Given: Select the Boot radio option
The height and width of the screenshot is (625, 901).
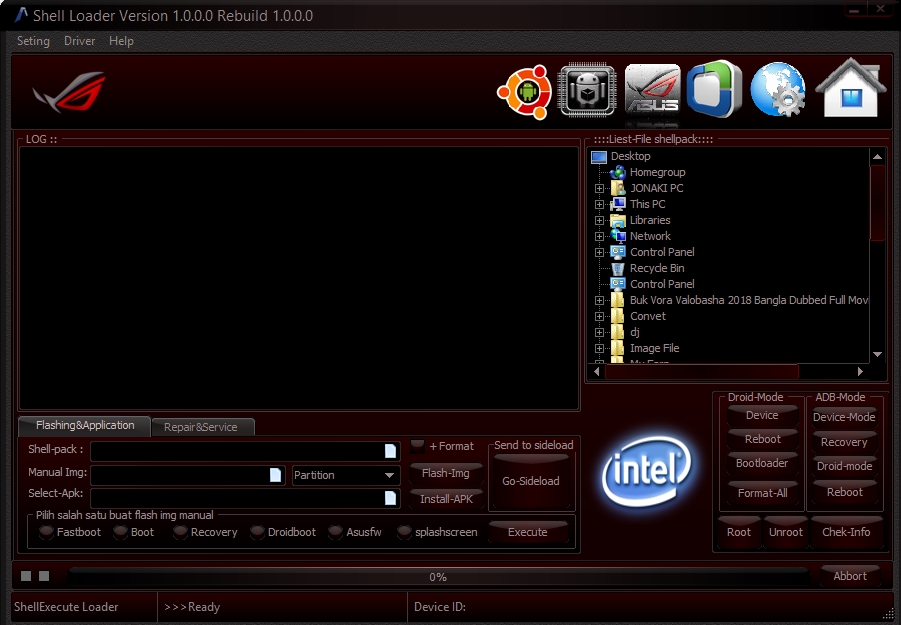Looking at the screenshot, I should pos(120,532).
